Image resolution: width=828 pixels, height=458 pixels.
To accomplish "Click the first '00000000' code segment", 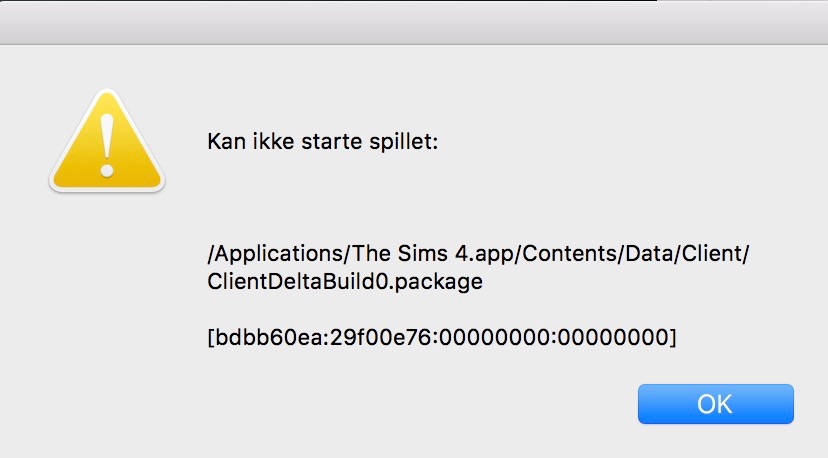I will [494, 337].
